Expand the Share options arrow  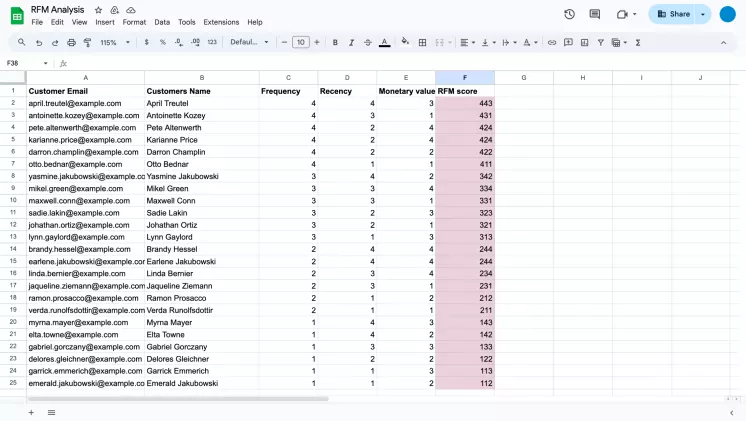[703, 14]
